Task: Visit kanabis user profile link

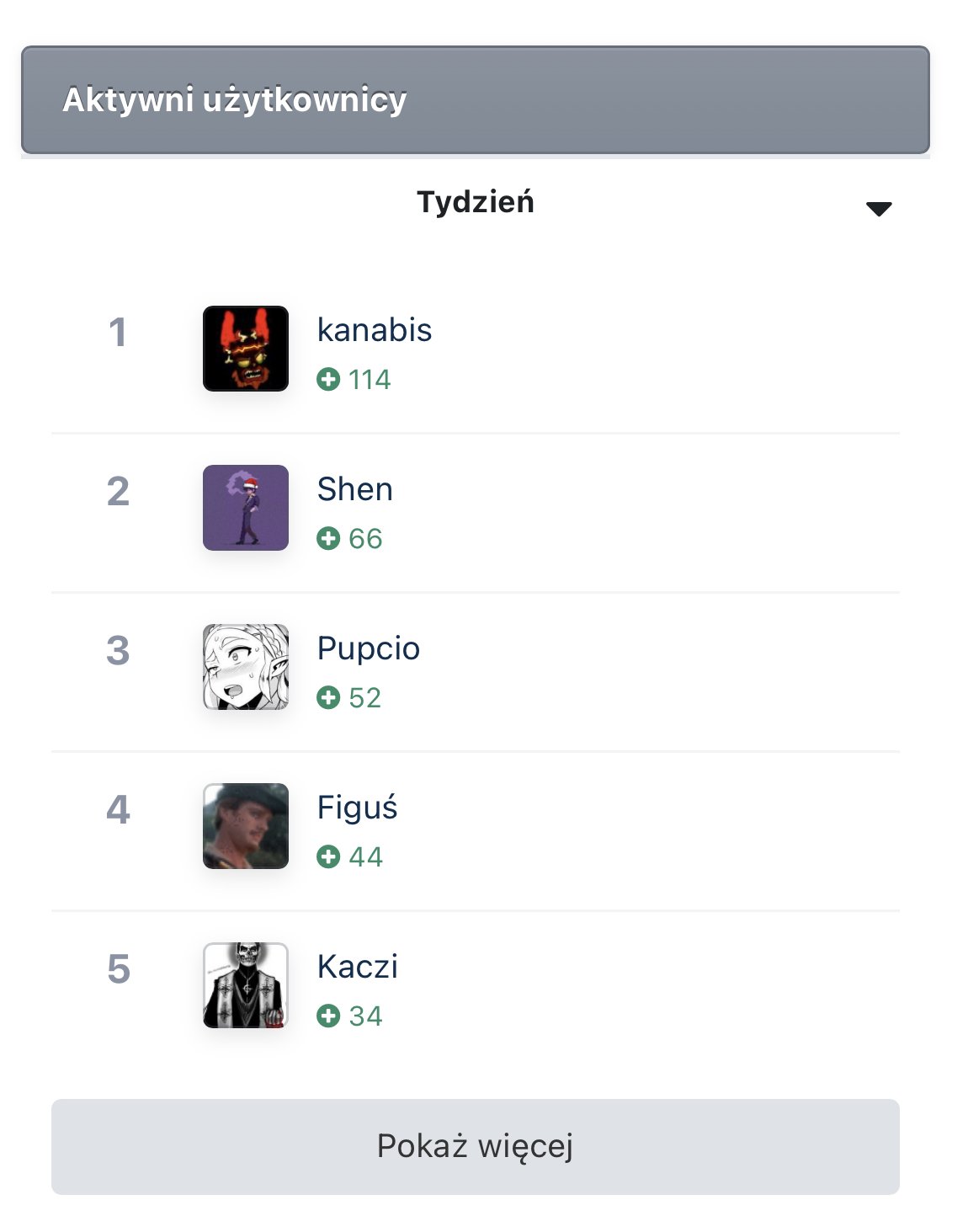Action: click(x=375, y=330)
